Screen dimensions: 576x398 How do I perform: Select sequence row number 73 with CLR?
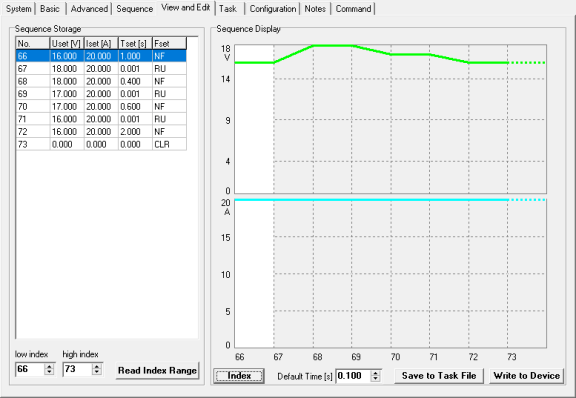click(x=101, y=144)
